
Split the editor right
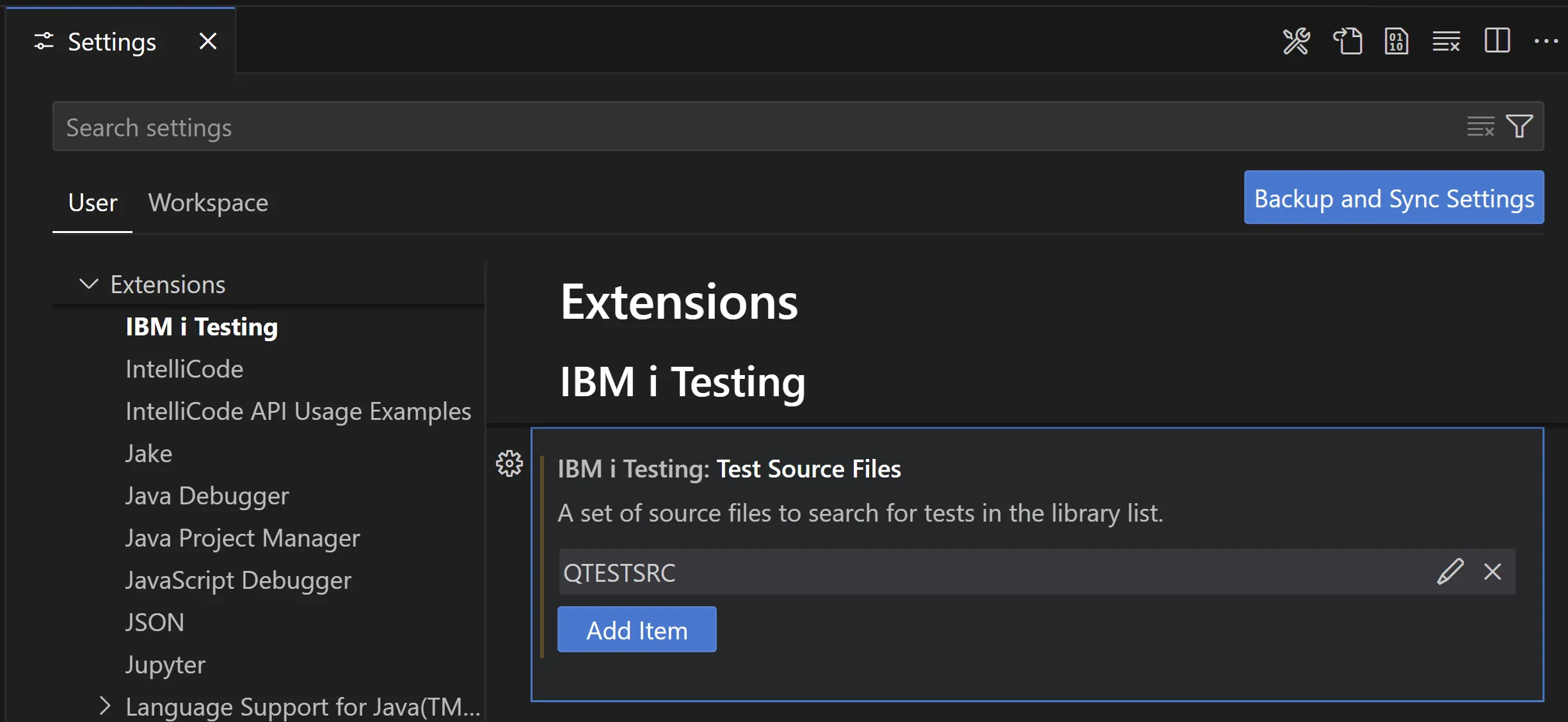(1497, 41)
